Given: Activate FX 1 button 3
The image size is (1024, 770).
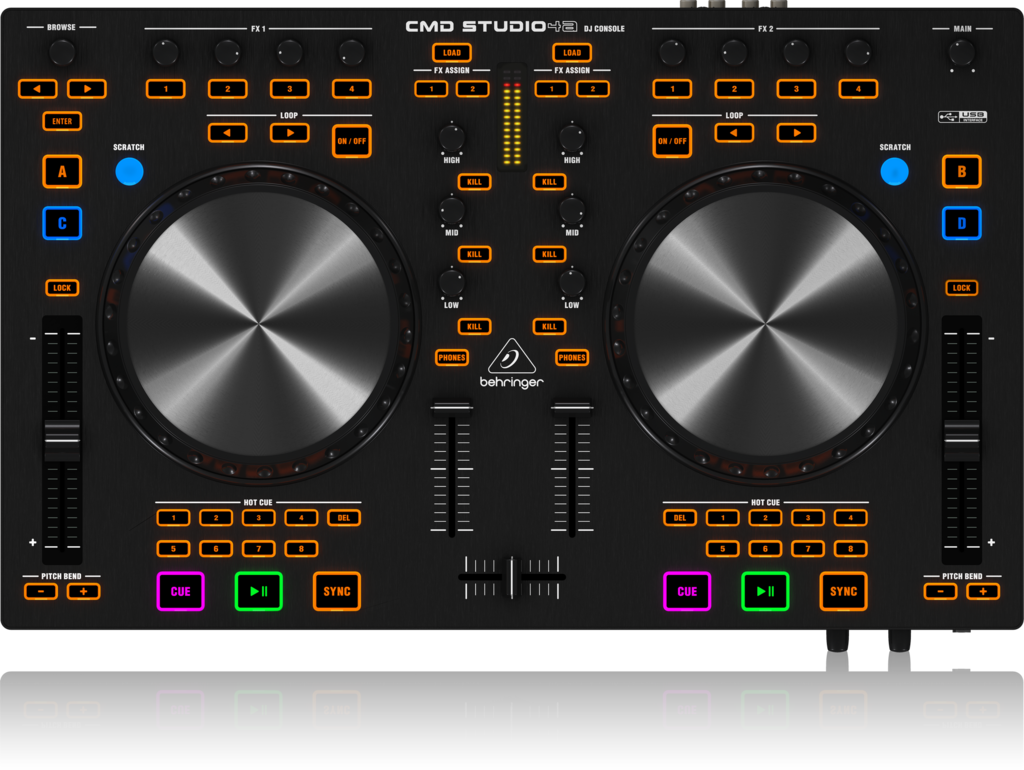Looking at the screenshot, I should click(290, 89).
